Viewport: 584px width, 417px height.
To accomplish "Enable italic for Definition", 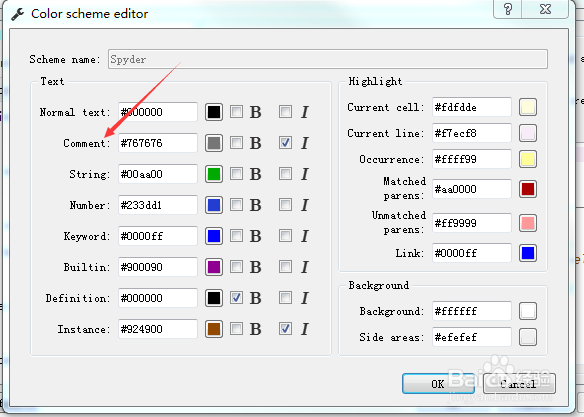I will coord(285,297).
